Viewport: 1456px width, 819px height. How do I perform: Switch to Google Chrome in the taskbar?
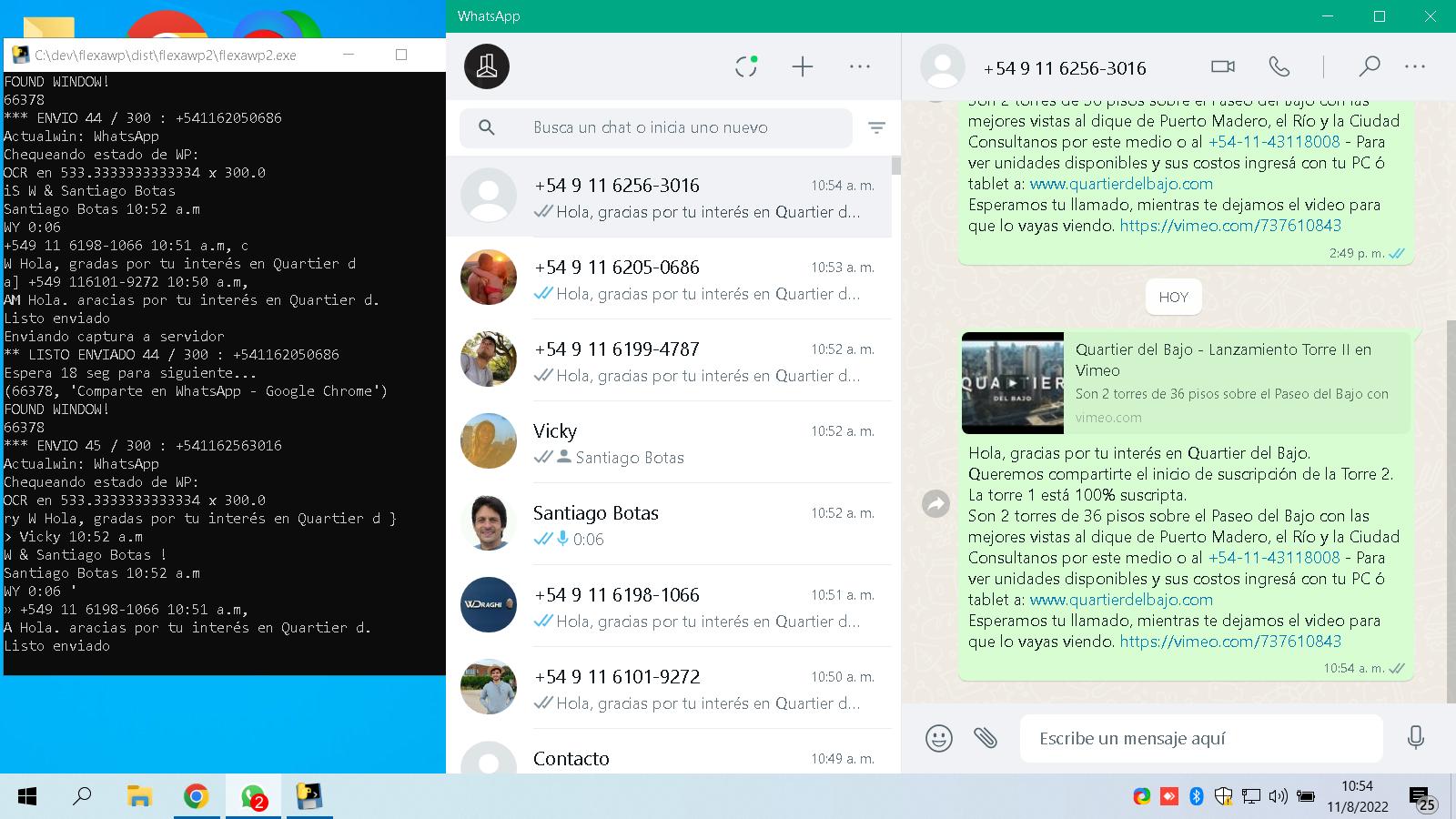196,797
